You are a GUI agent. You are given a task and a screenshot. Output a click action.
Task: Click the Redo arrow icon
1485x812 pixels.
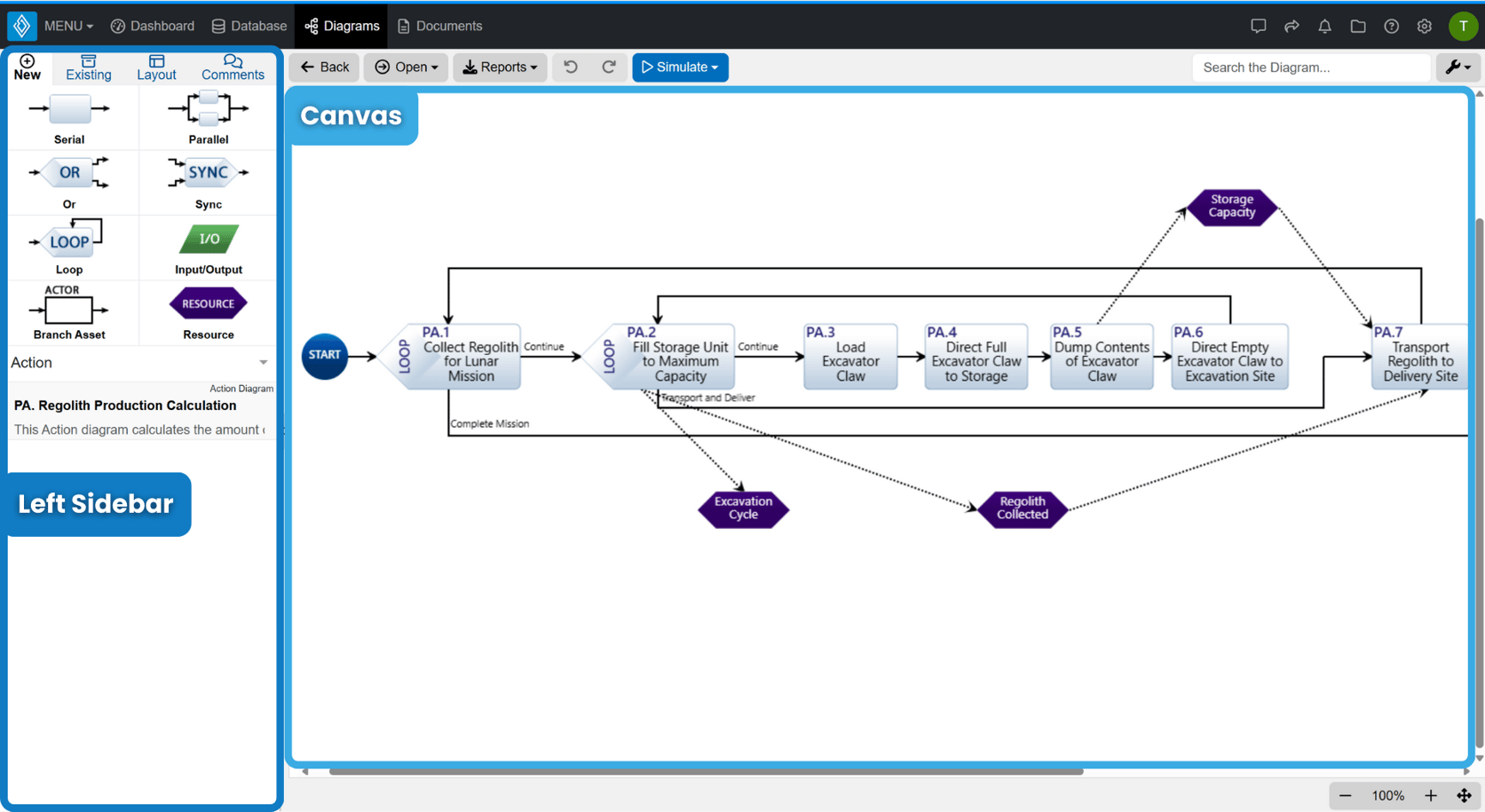609,67
